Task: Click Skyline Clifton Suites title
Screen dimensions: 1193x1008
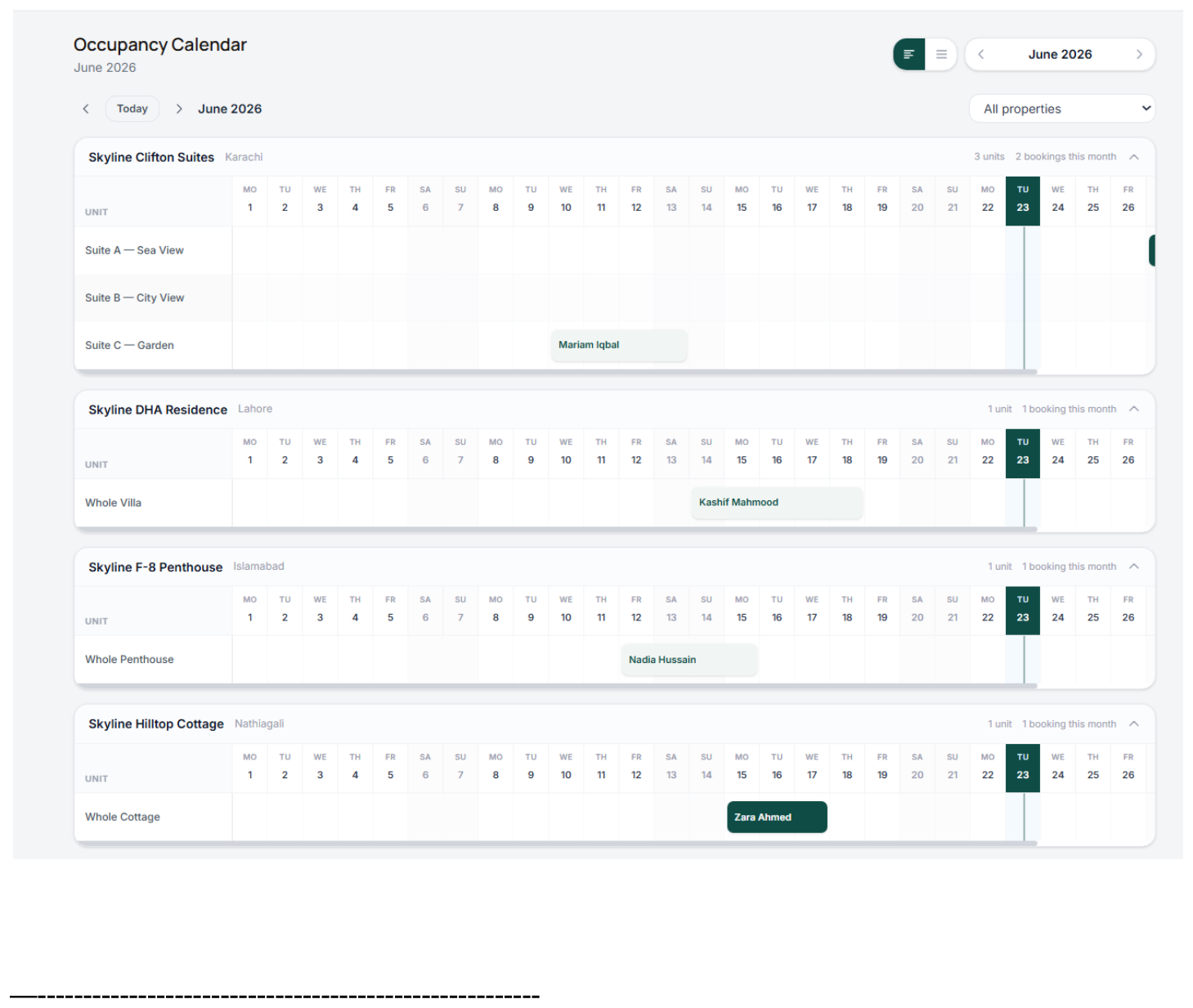Action: (x=151, y=157)
